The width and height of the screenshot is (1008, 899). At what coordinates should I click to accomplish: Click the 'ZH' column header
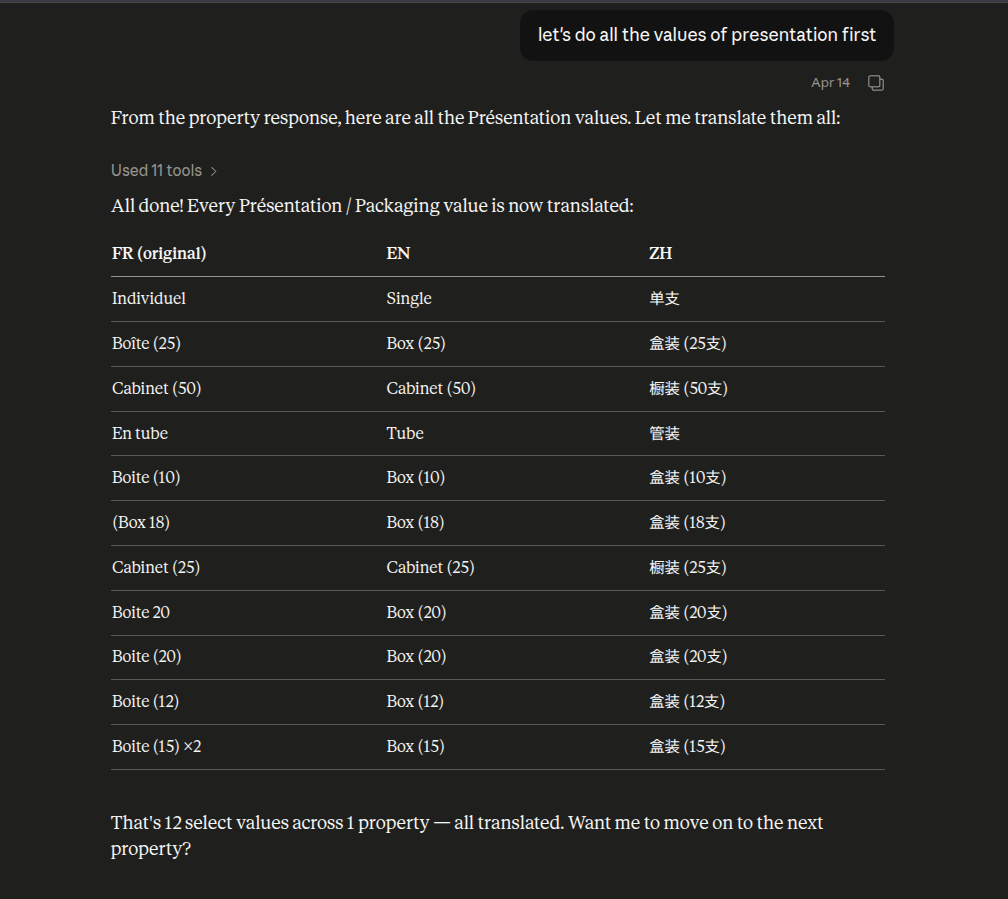(660, 254)
